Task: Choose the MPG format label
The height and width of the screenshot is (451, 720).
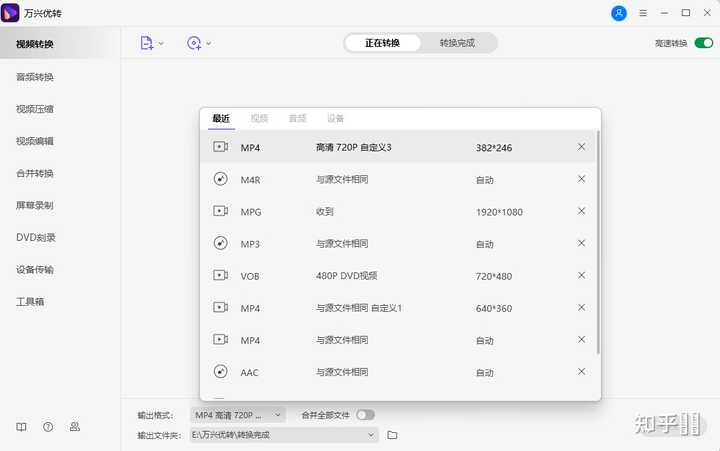Action: coord(251,212)
